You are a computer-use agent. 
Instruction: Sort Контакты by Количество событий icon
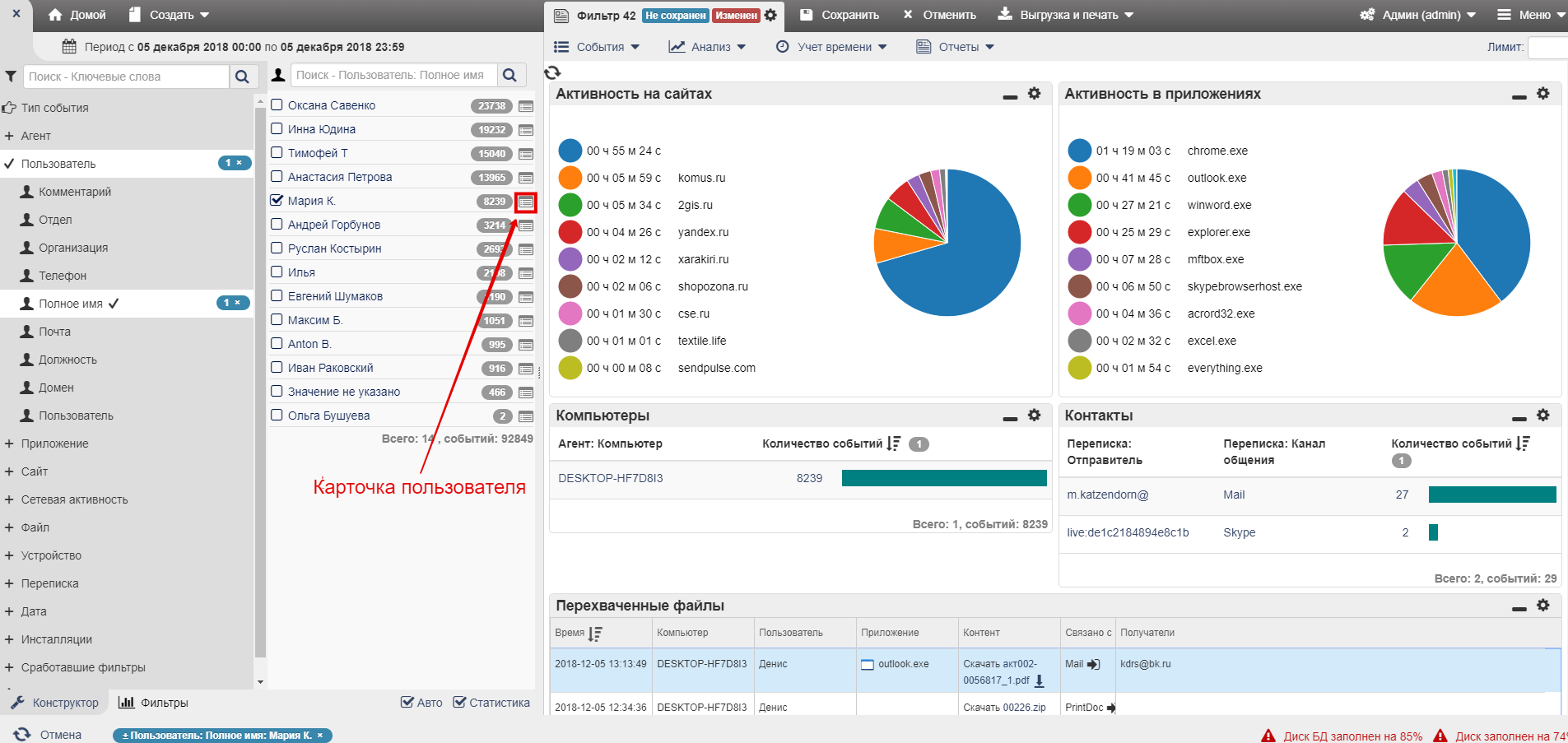coord(1523,443)
